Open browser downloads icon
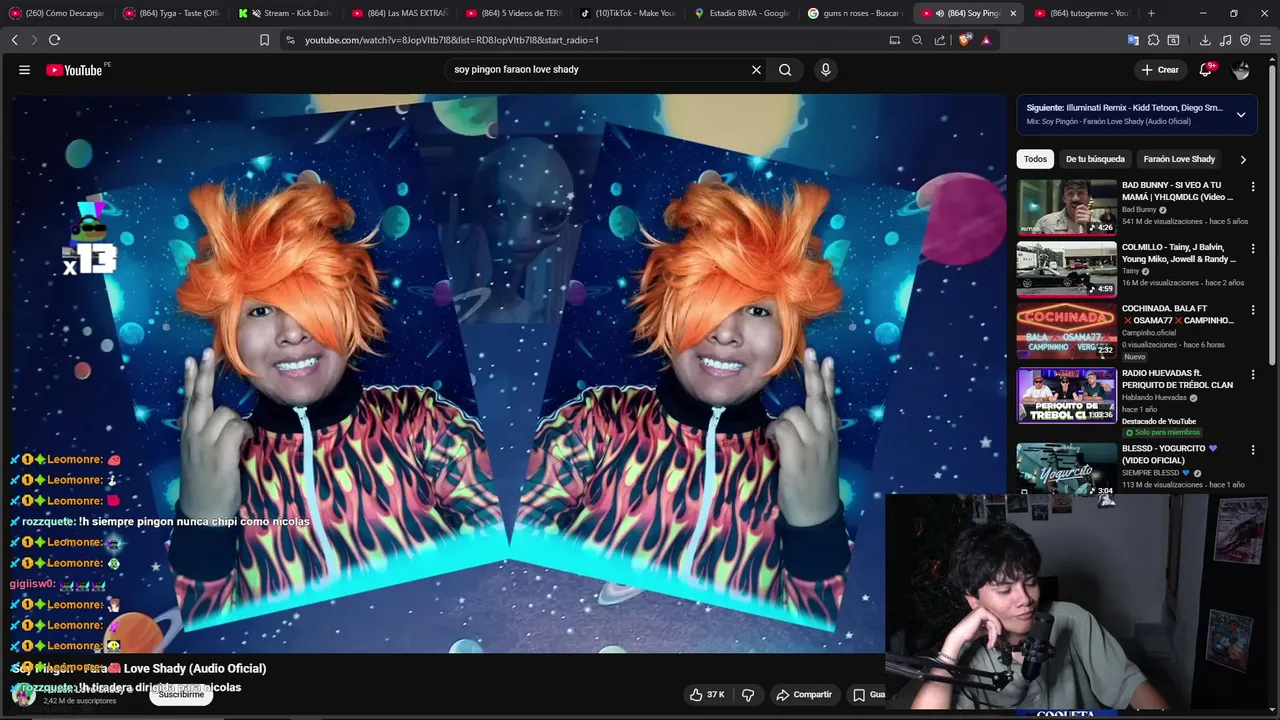Image resolution: width=1280 pixels, height=720 pixels. [x=1205, y=40]
